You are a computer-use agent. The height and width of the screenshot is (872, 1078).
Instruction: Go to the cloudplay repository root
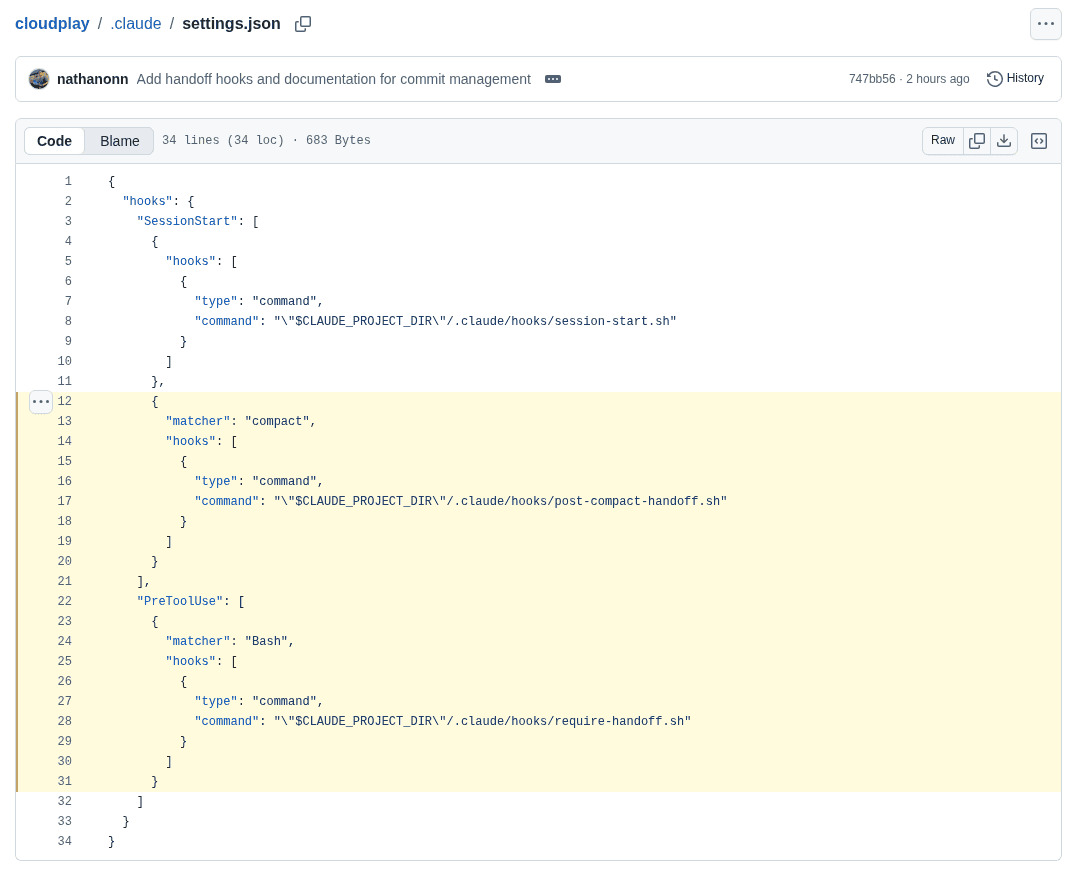click(52, 23)
